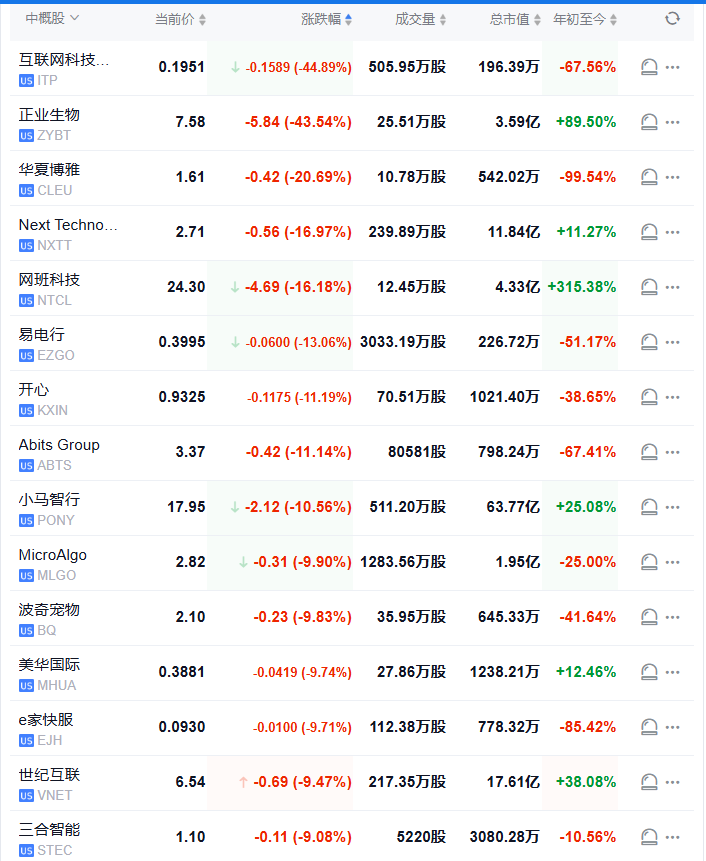The width and height of the screenshot is (706, 861).
Task: Set price alert bell for PONY
Action: coord(649,507)
